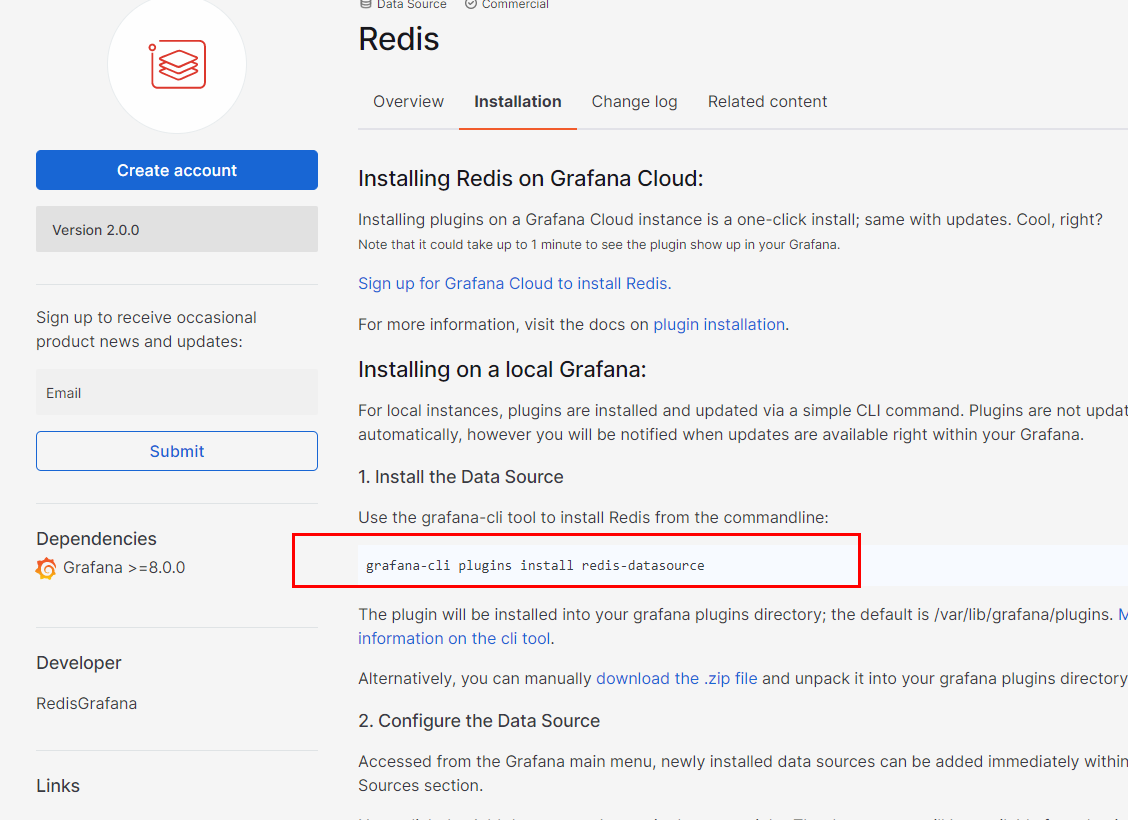This screenshot has height=820, width=1128.
Task: Click the Data Source label text
Action: pyautogui.click(x=411, y=4)
